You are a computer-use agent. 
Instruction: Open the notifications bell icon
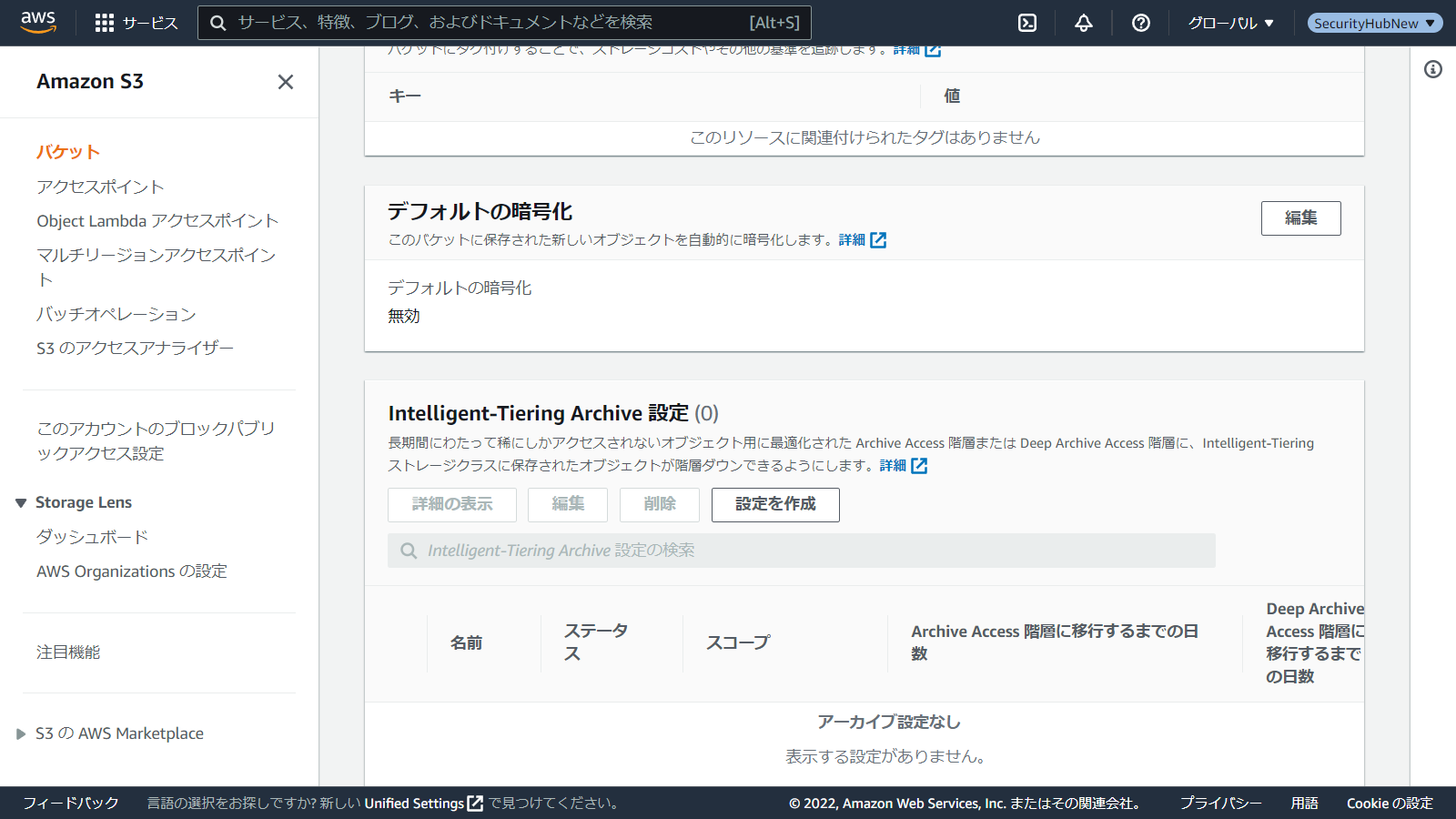pyautogui.click(x=1084, y=23)
